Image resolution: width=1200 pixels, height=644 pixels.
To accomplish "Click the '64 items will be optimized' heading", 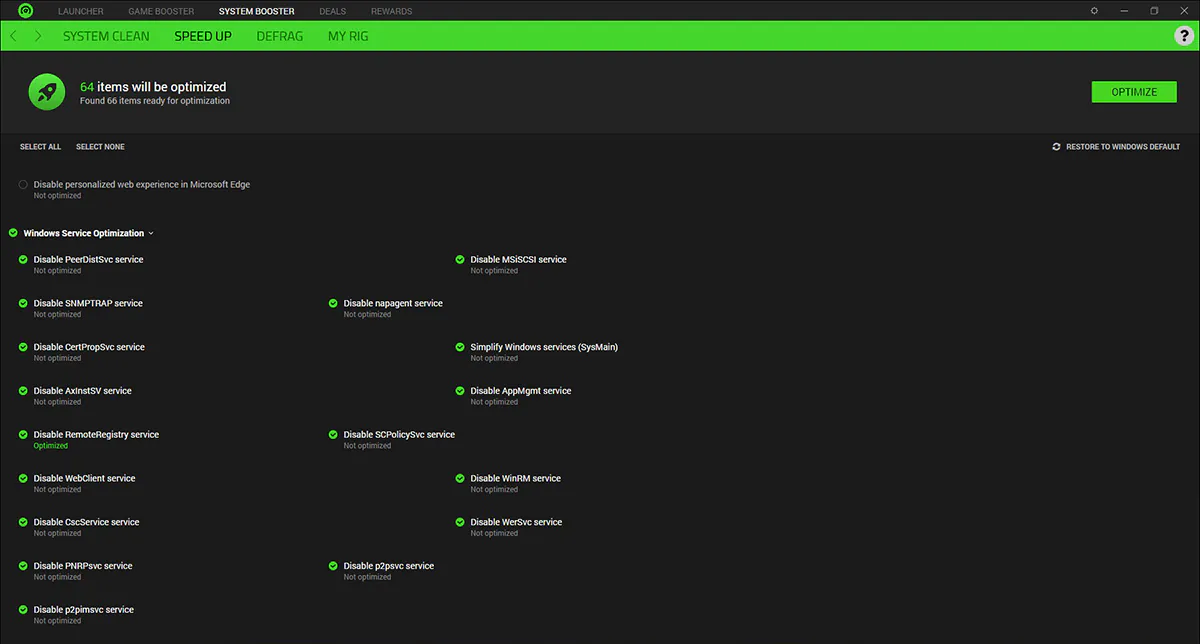I will [153, 87].
